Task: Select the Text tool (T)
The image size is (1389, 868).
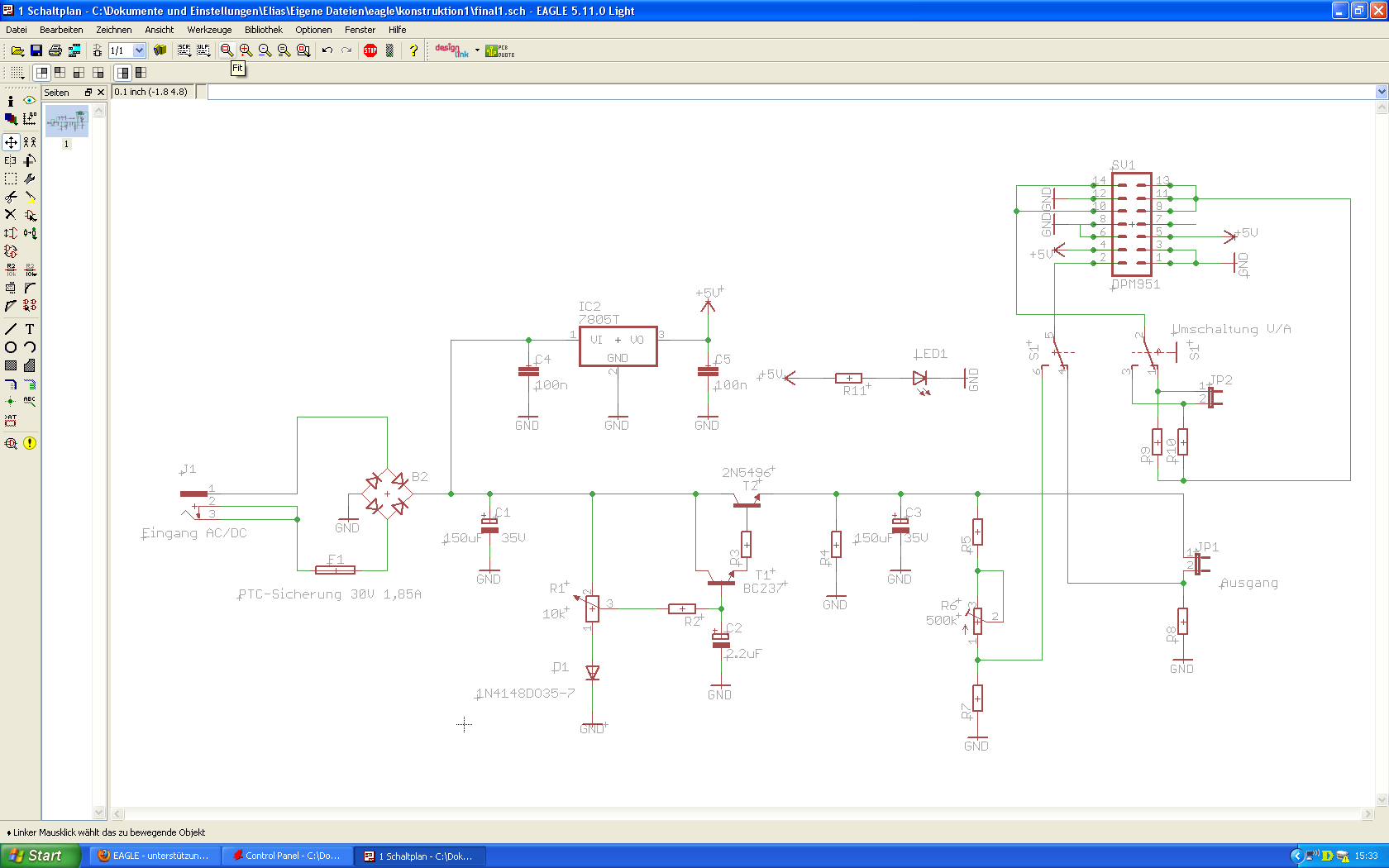Action: click(30, 329)
